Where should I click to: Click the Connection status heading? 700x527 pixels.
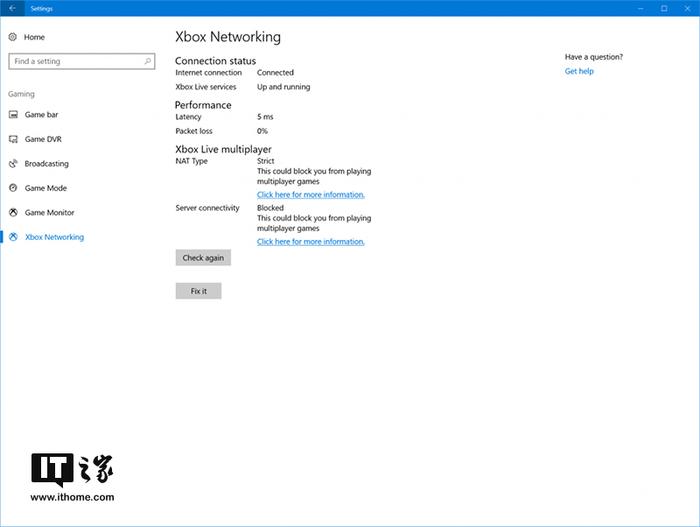pos(215,61)
